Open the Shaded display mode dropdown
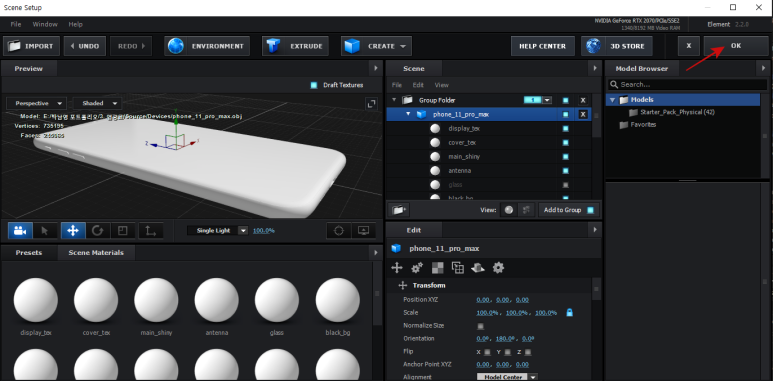Viewport: 773px width, 381px height. tap(97, 104)
